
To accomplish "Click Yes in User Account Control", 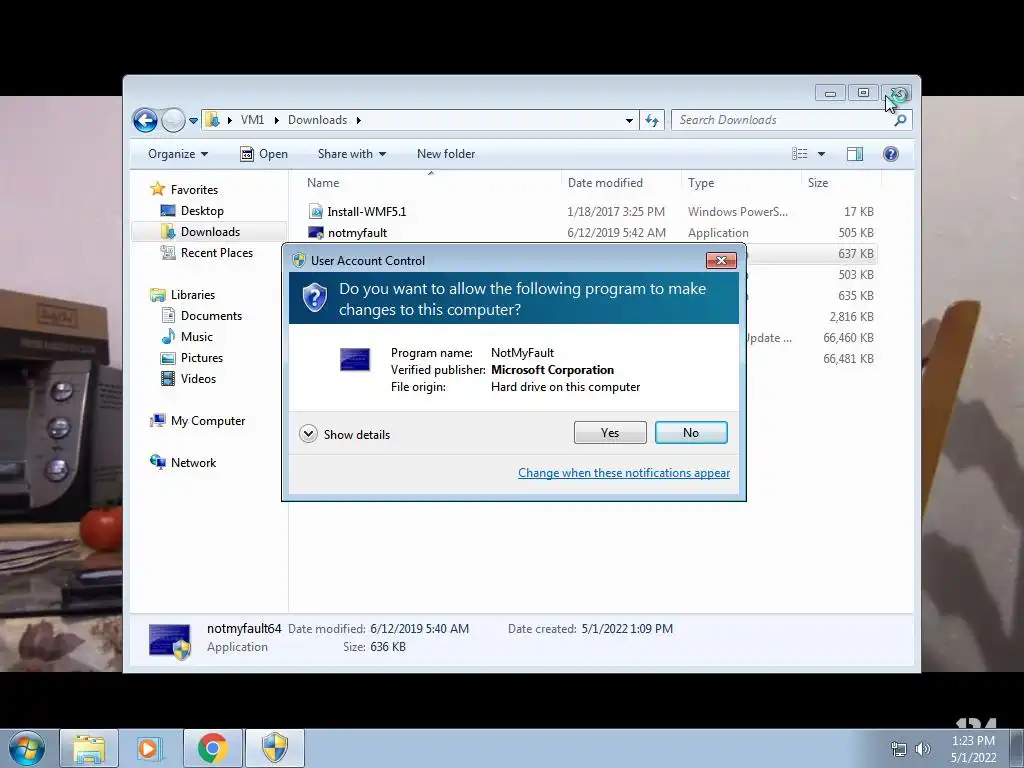I will [610, 432].
